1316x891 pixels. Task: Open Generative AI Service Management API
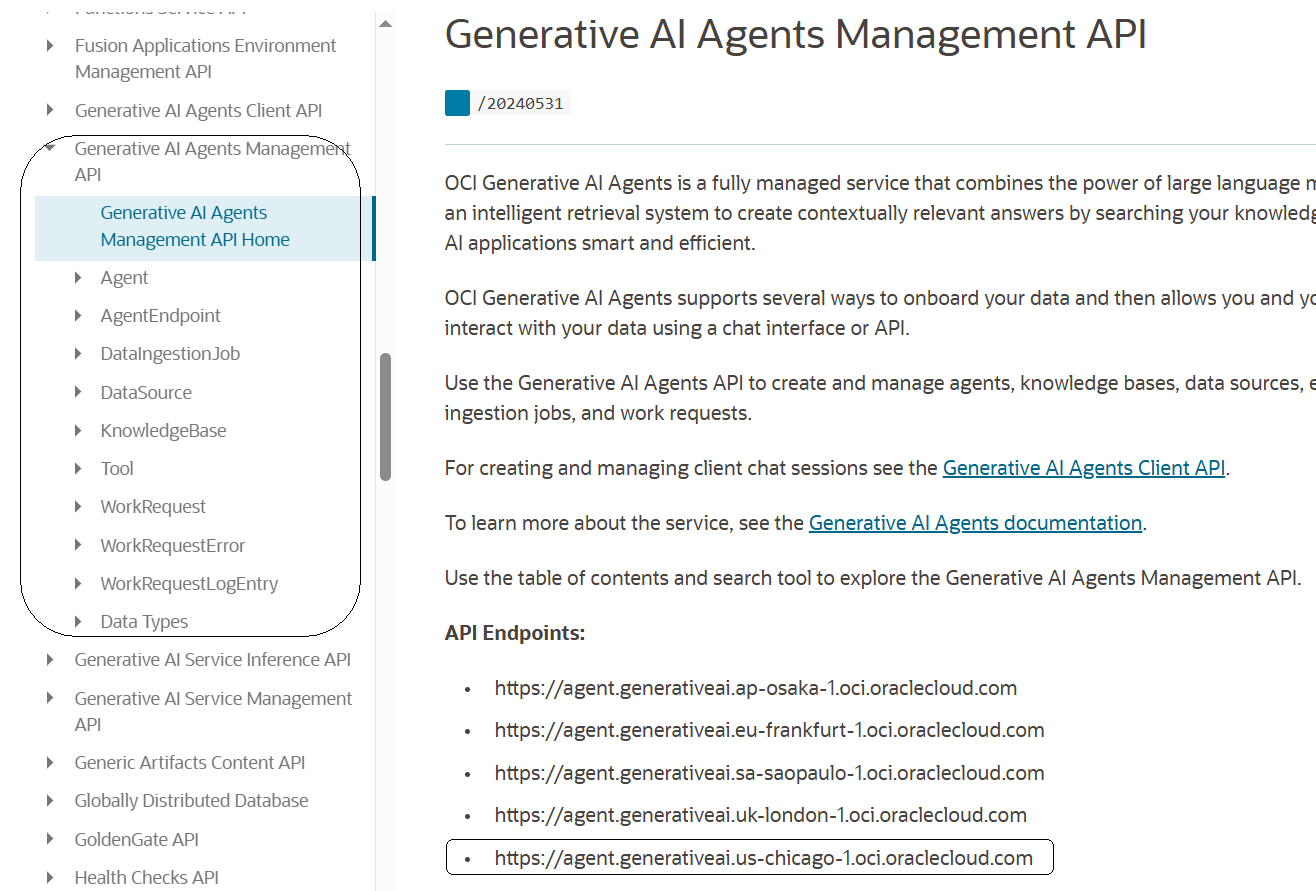tap(213, 712)
